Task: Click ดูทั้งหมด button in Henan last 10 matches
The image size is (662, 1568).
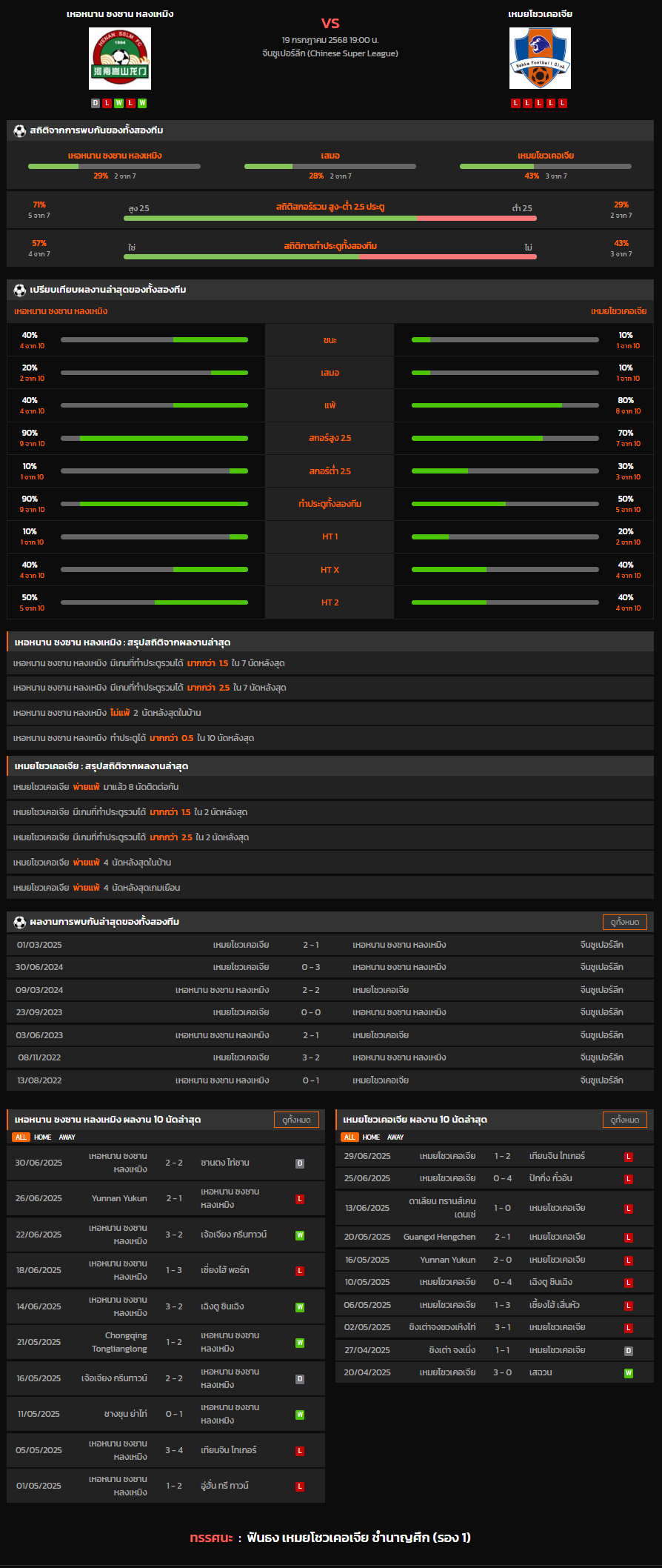Action: 296,1120
